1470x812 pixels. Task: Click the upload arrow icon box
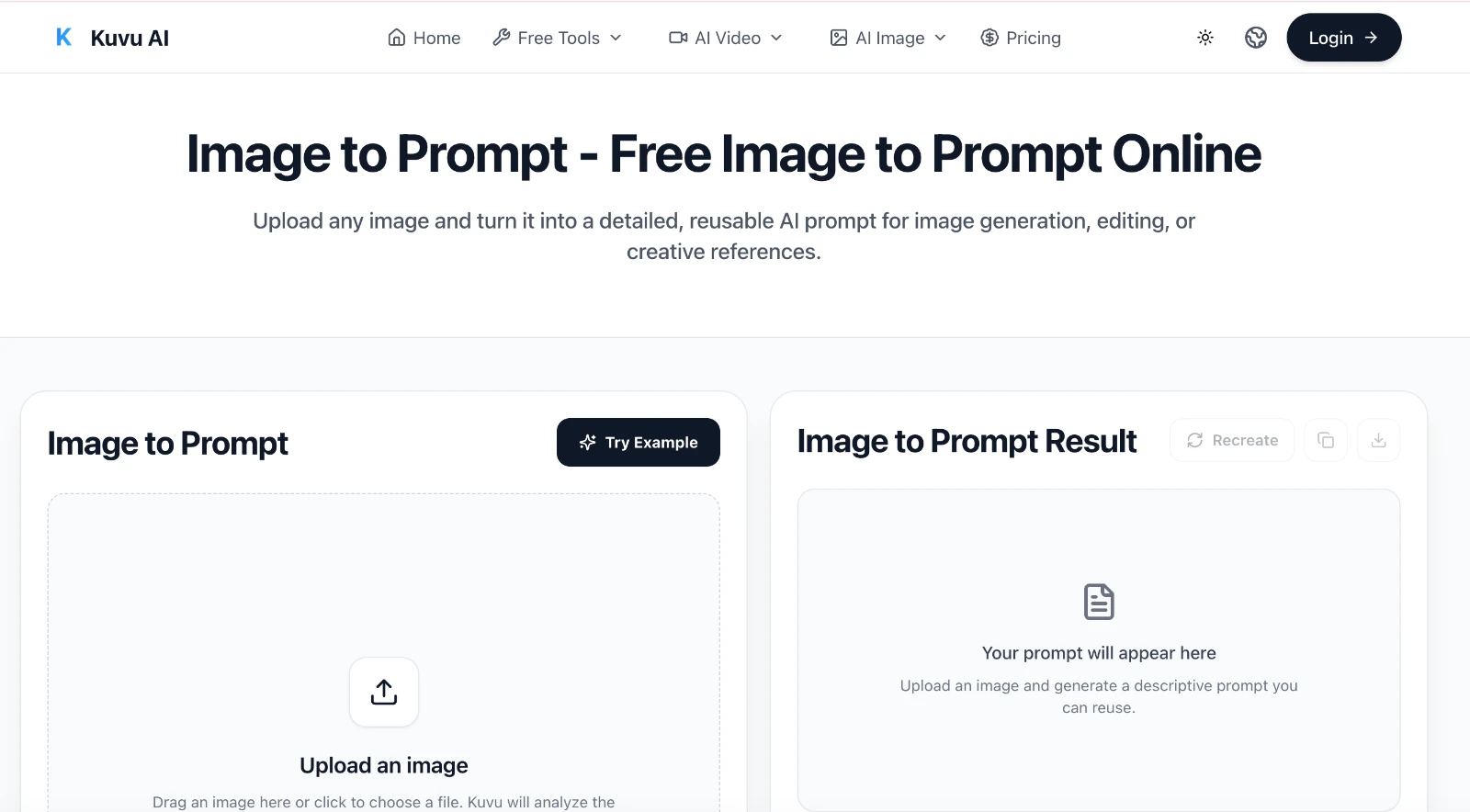coord(384,692)
